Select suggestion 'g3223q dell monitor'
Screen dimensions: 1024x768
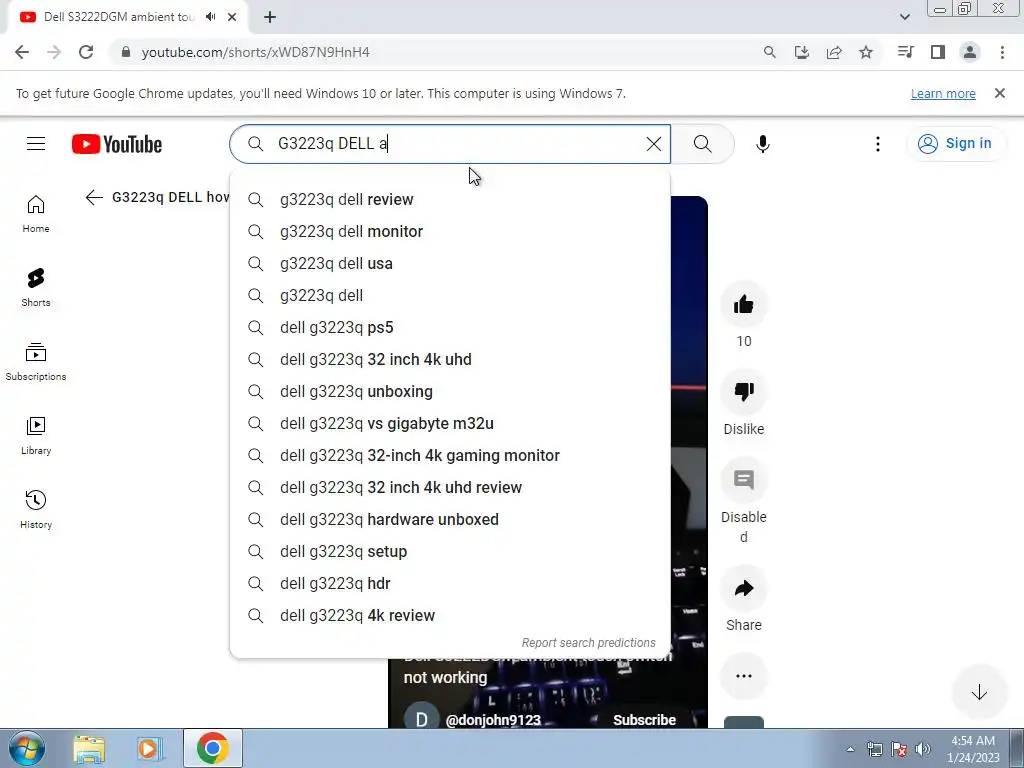[x=450, y=231]
